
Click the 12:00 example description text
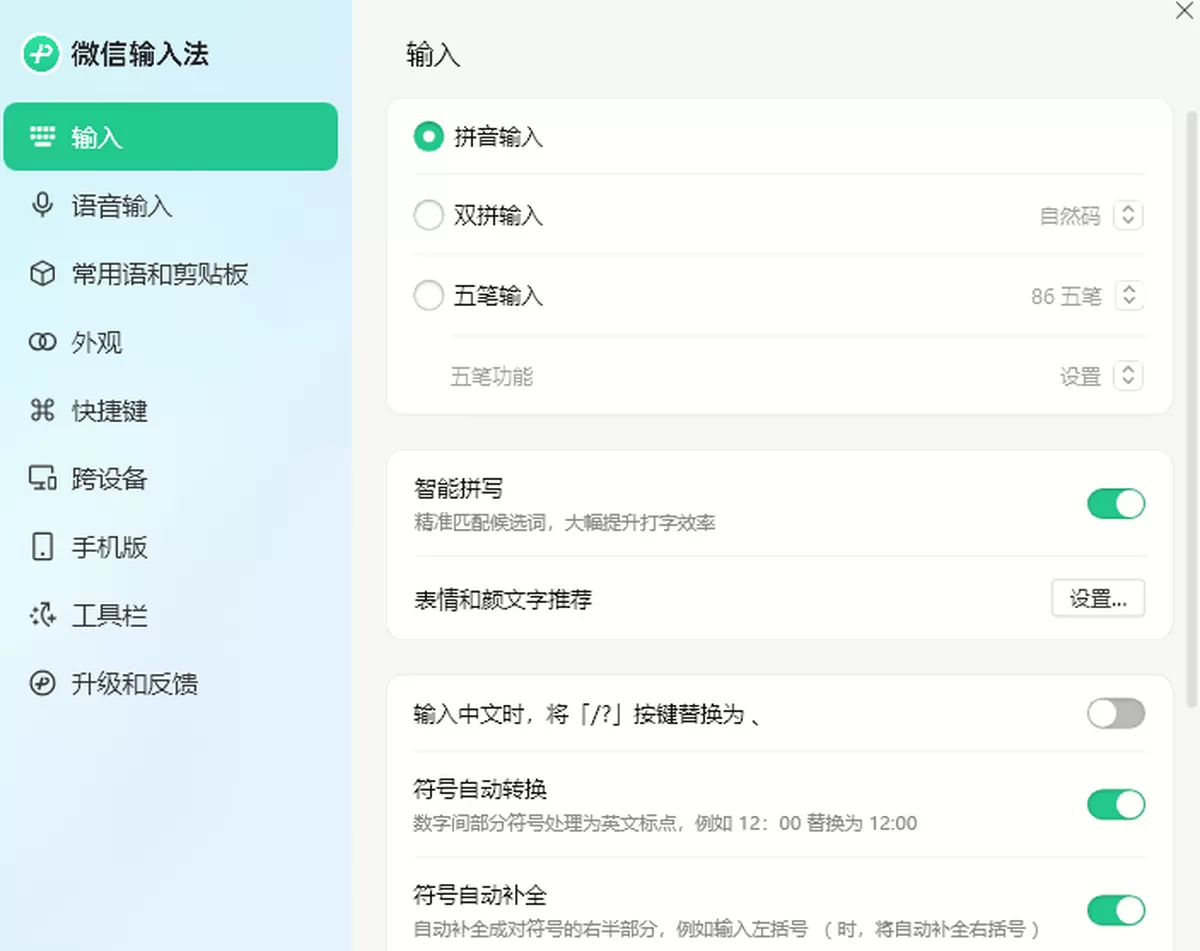pyautogui.click(x=665, y=823)
